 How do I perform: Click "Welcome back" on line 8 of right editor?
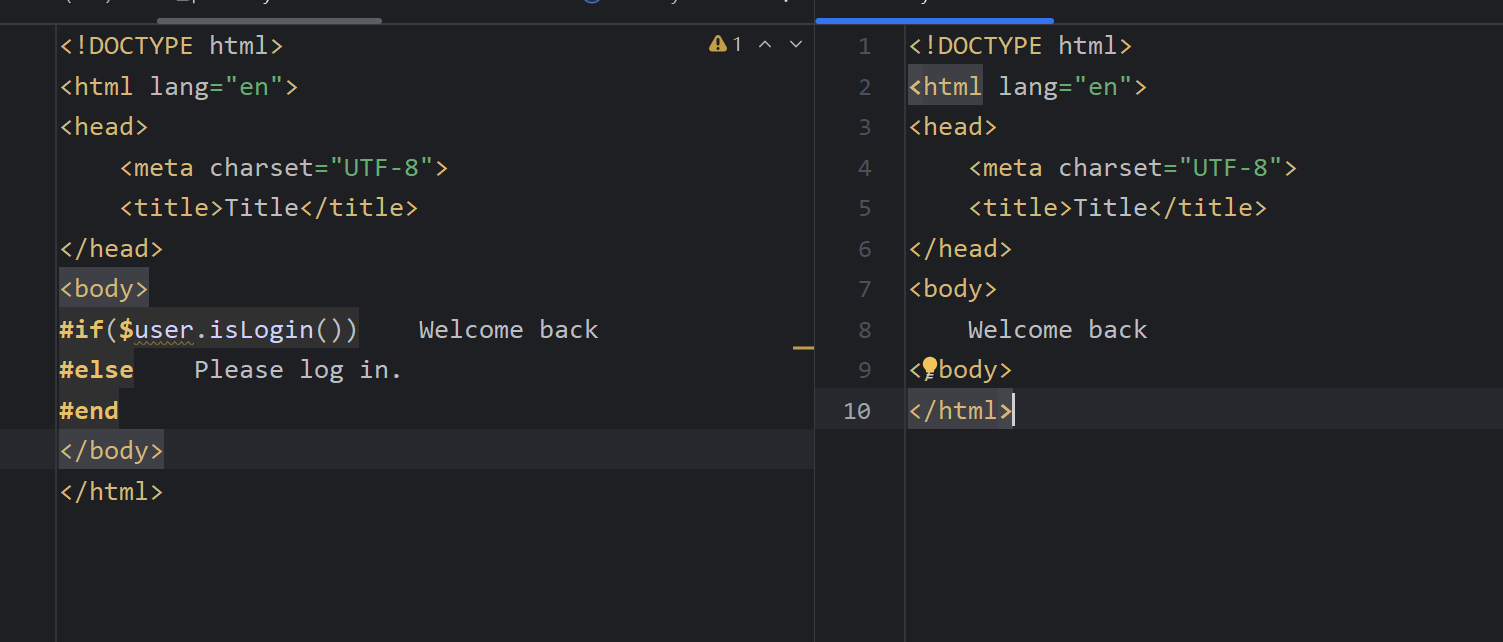[x=1058, y=329]
